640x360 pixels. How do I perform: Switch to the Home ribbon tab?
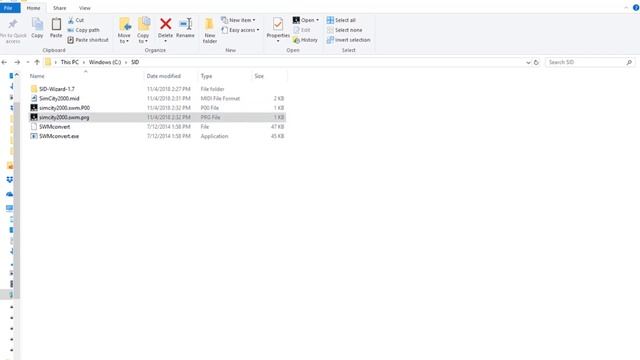pos(33,8)
